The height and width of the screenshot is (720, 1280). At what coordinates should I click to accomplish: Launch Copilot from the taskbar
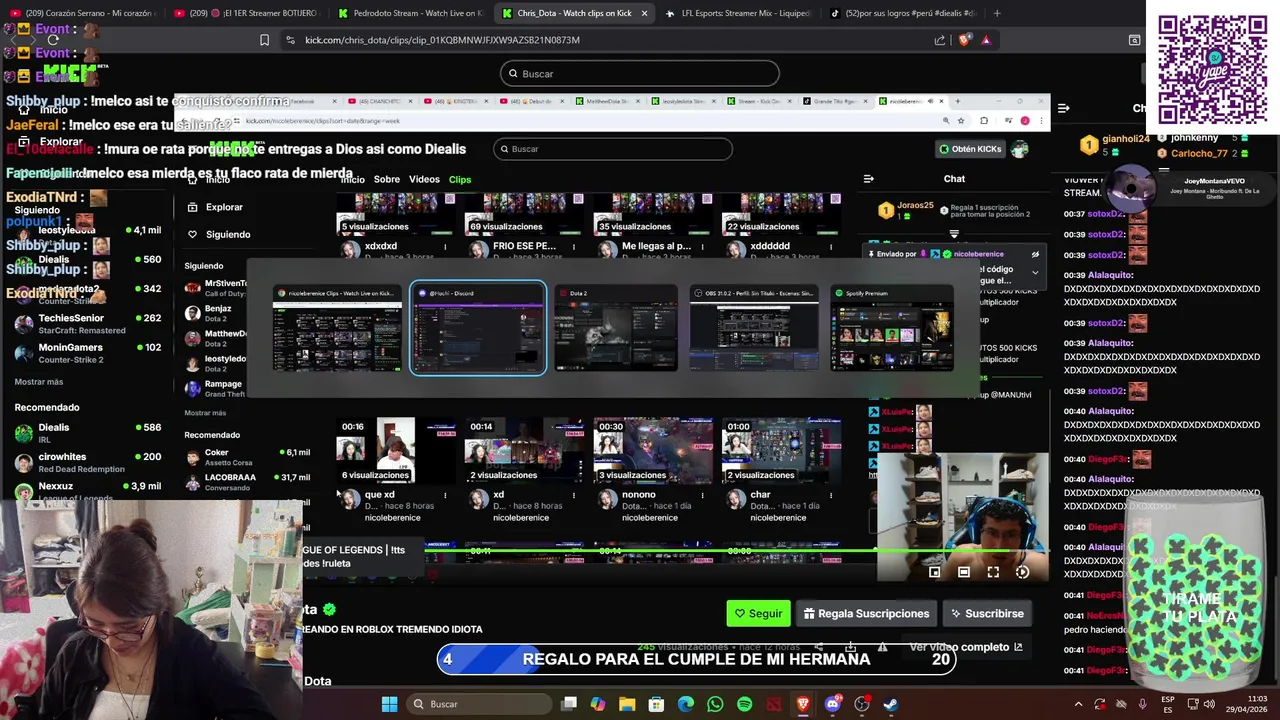coord(598,704)
